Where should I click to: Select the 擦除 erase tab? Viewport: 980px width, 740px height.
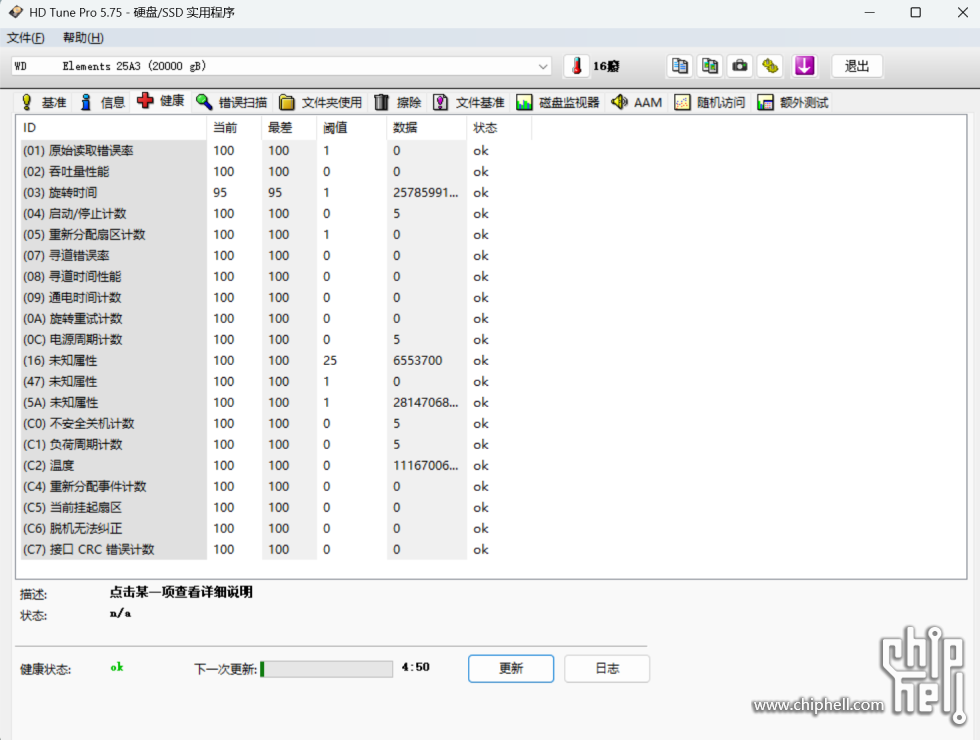(x=397, y=102)
